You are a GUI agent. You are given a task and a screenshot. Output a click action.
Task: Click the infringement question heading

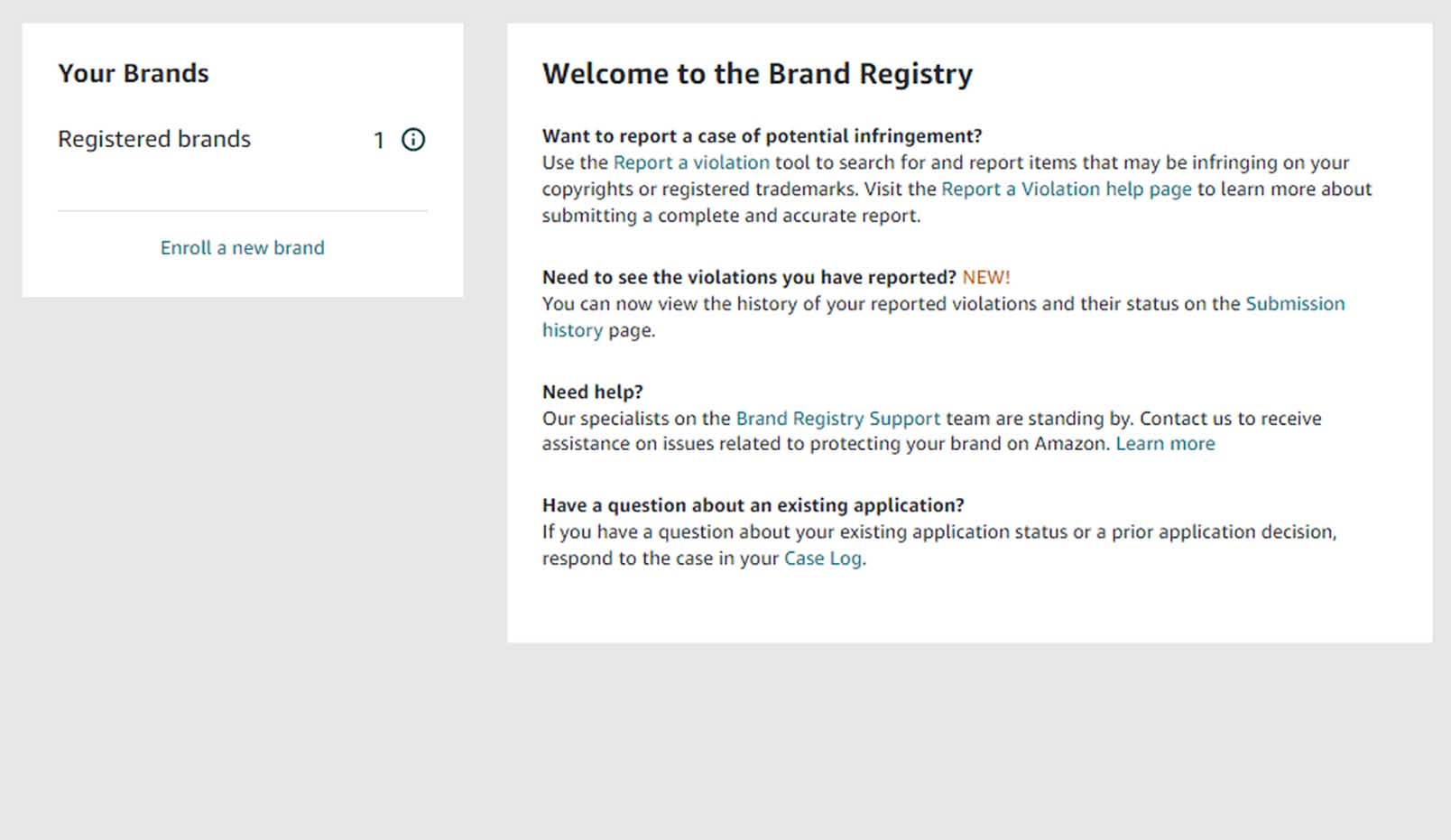coord(761,136)
